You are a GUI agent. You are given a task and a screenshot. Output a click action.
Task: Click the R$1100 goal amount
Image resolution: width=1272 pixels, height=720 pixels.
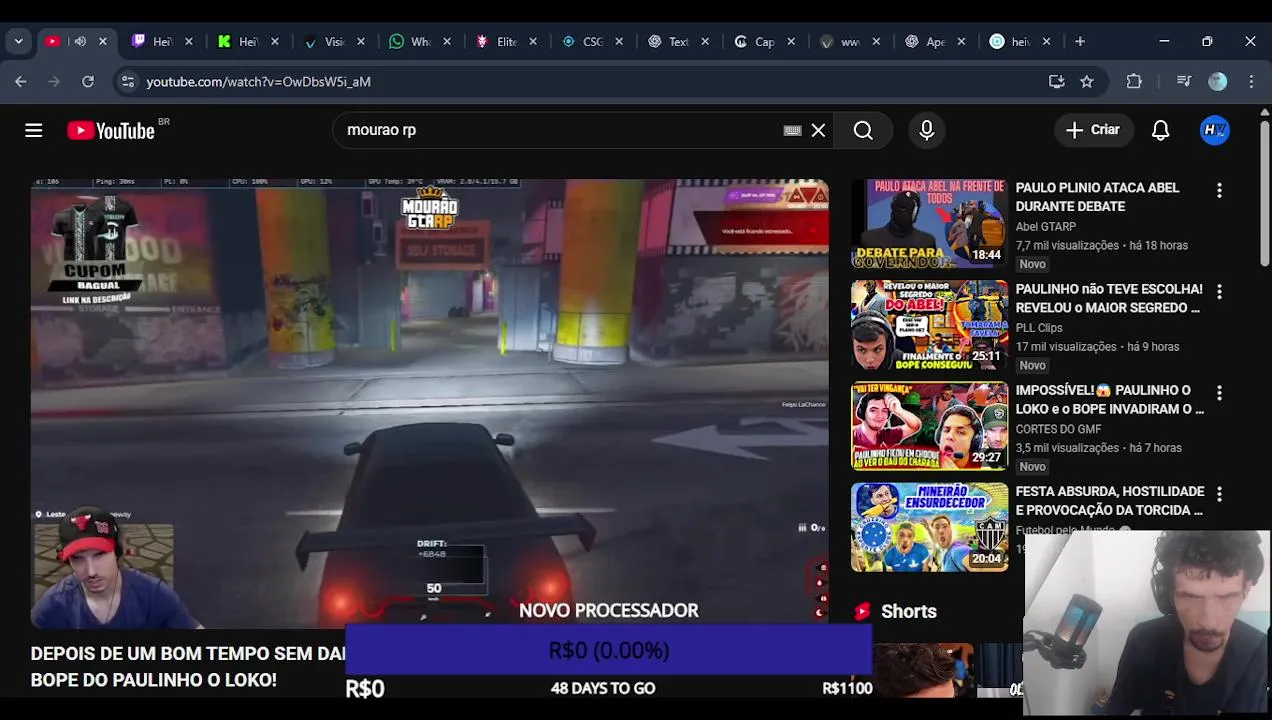847,688
